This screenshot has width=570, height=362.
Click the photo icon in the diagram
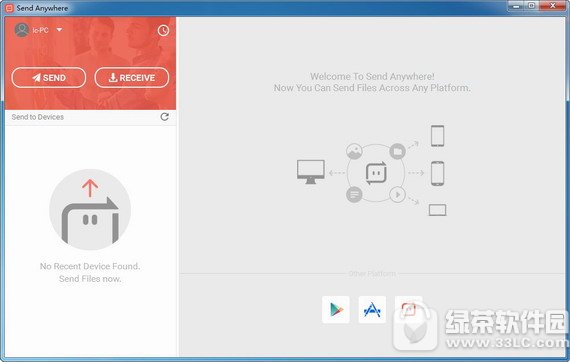(x=354, y=151)
